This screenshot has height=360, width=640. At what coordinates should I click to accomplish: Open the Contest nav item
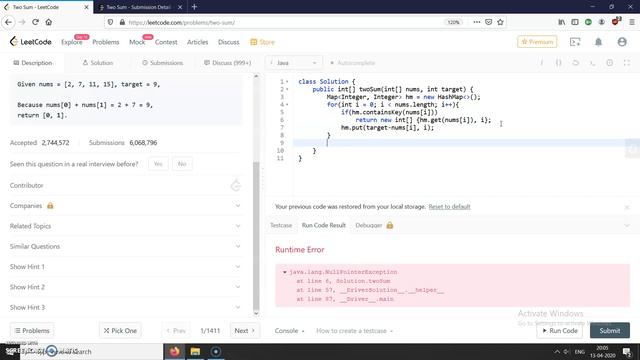(x=166, y=42)
